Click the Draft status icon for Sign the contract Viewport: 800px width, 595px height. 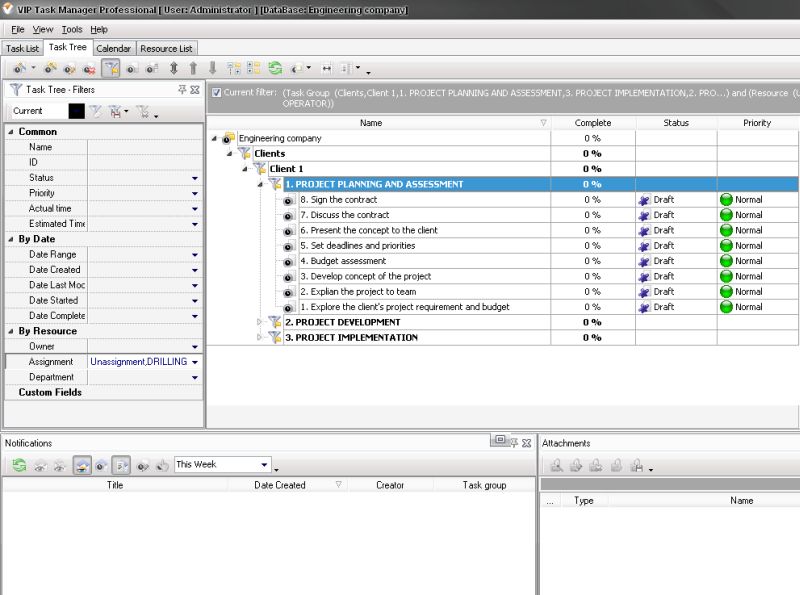[x=644, y=200]
